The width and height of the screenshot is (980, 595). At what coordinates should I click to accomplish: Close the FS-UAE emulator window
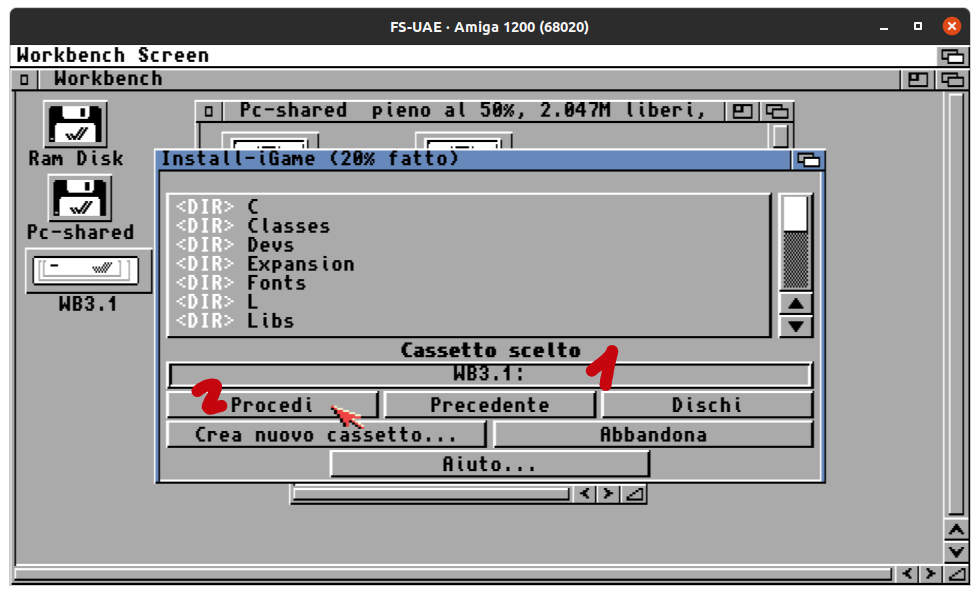[x=951, y=26]
